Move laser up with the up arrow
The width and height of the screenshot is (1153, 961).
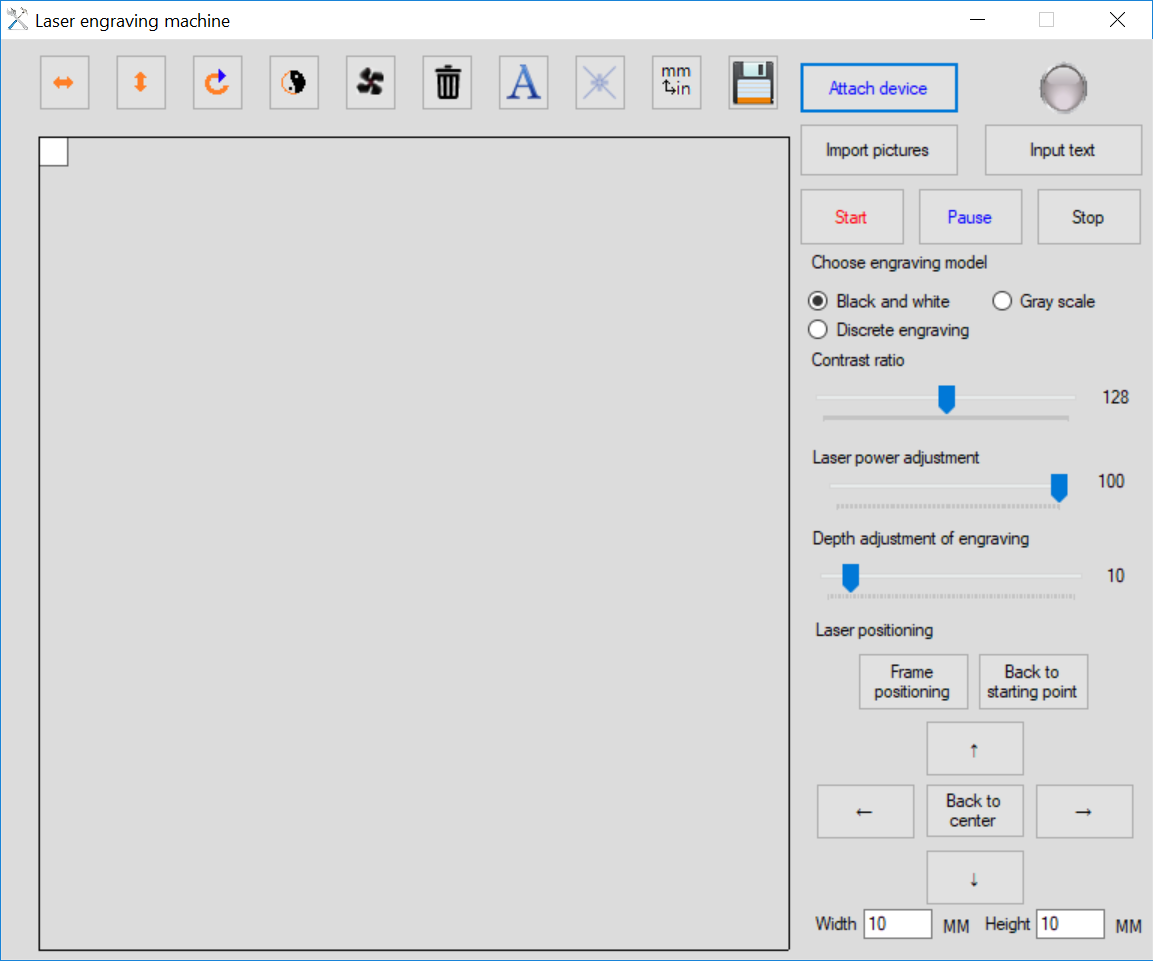975,749
